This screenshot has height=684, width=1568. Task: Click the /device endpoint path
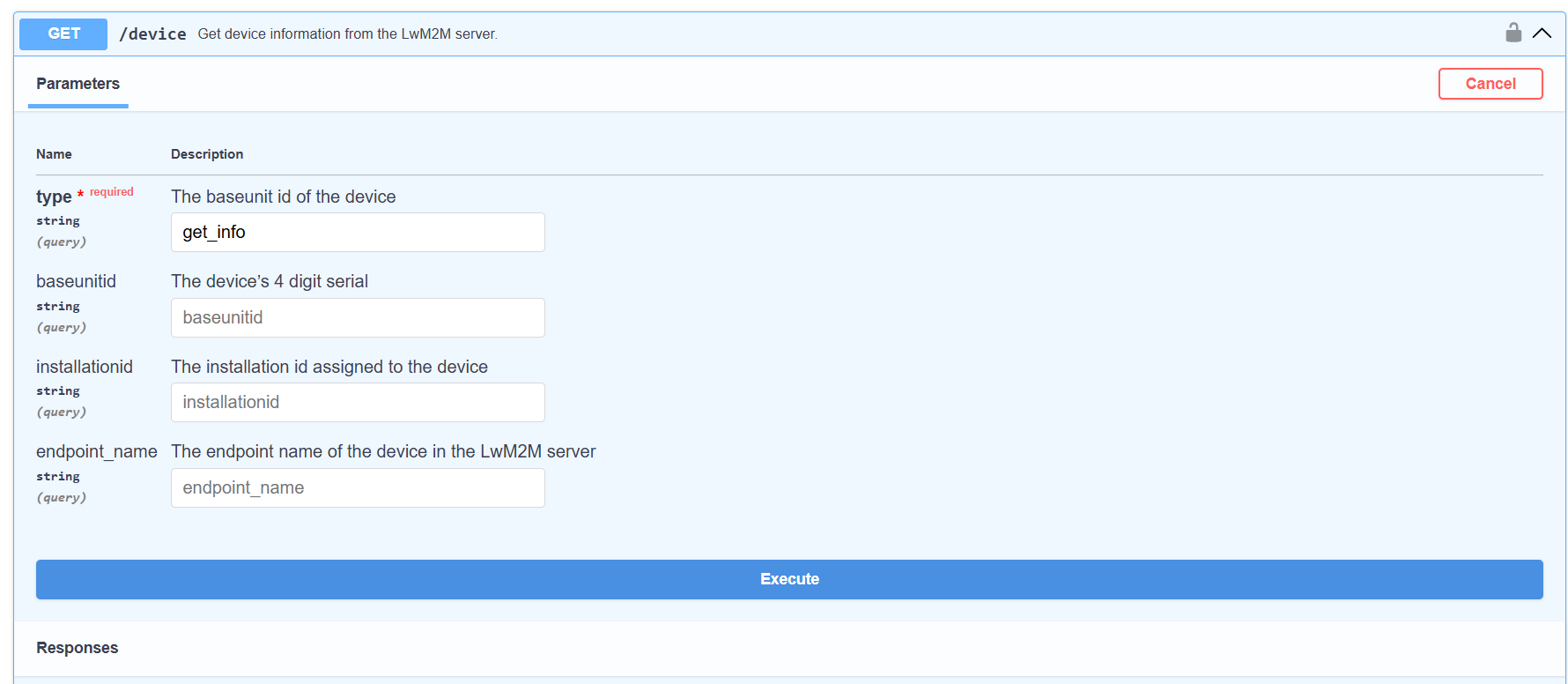click(x=152, y=33)
